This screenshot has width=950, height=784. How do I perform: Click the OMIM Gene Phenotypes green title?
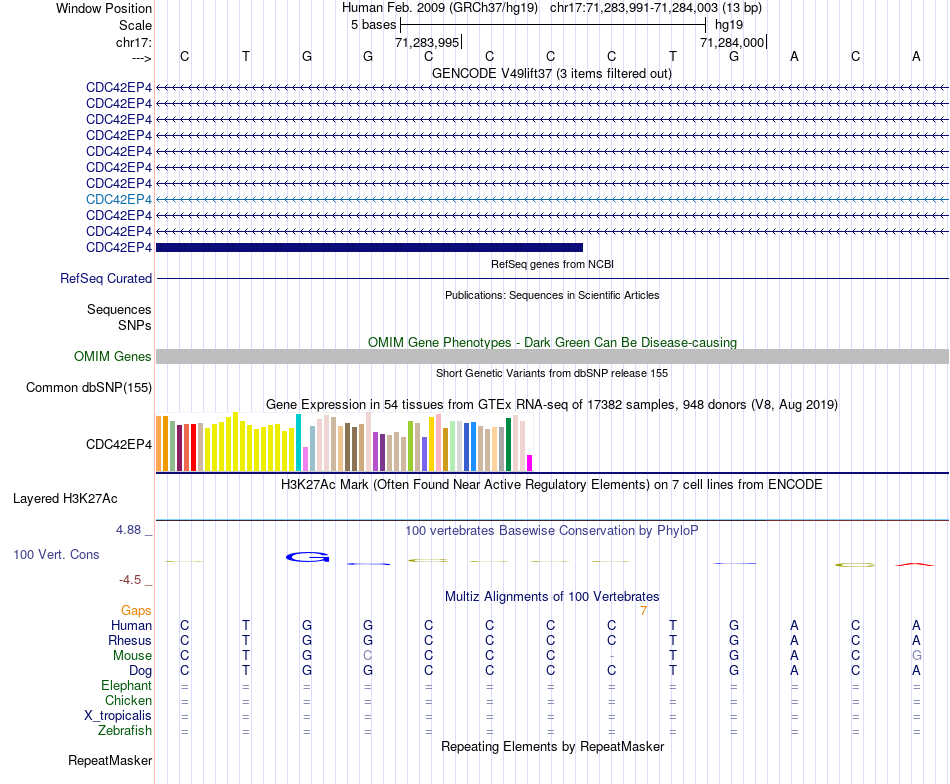(552, 342)
